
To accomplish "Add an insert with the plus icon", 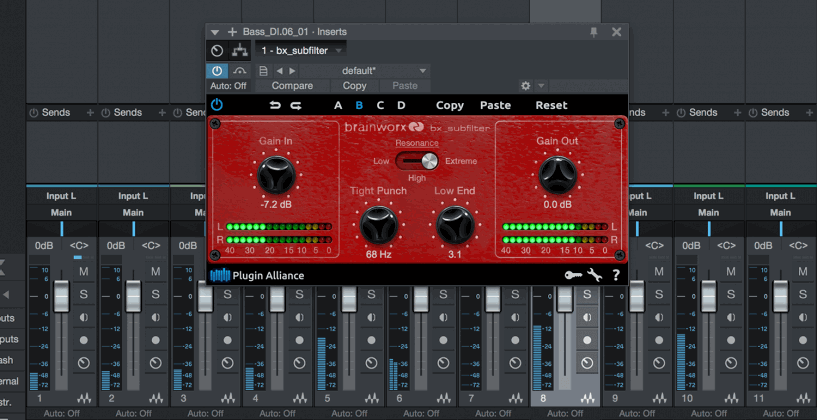I will [232, 32].
